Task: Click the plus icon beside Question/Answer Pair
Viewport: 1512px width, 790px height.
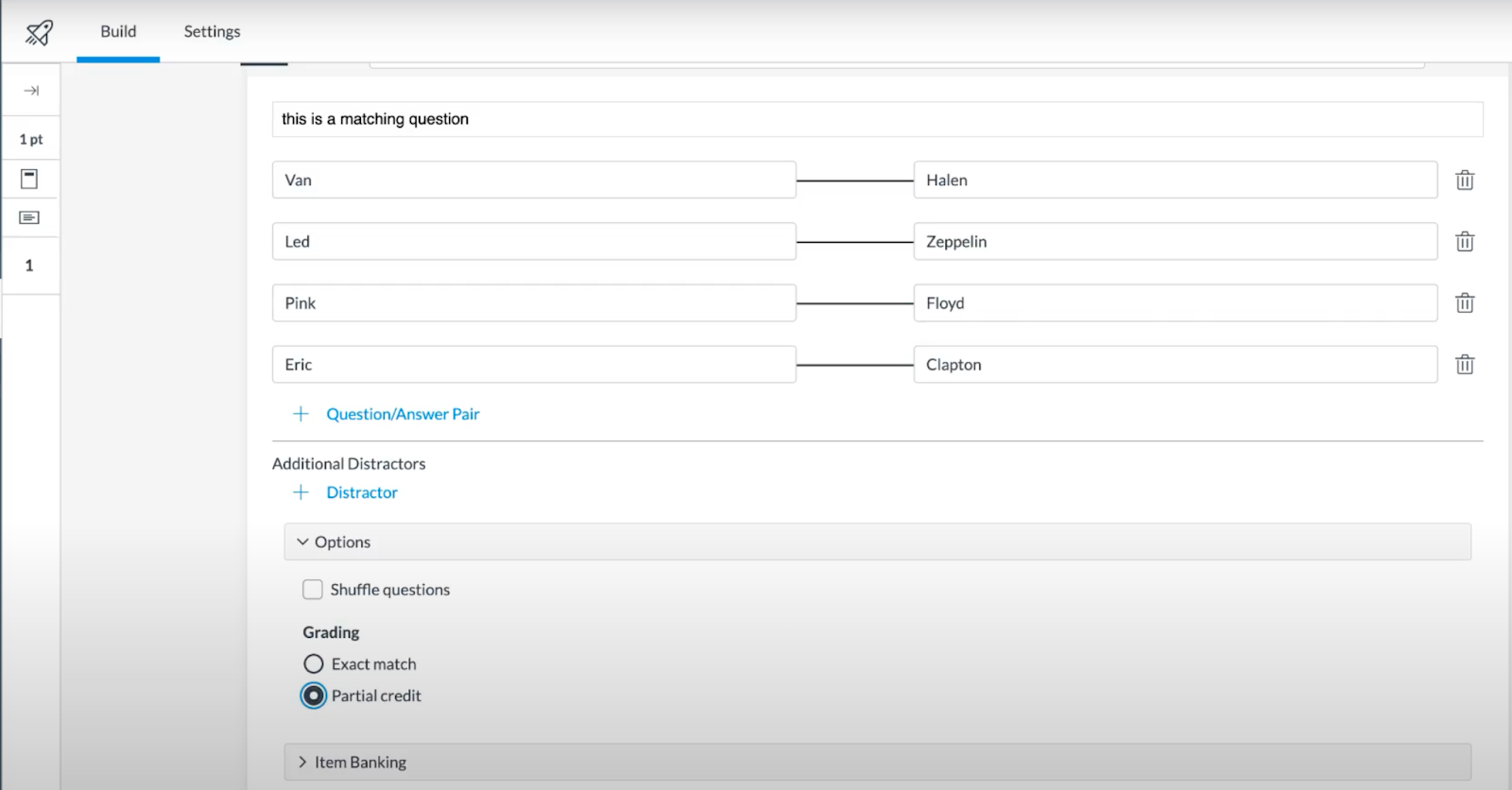Action: coord(301,414)
